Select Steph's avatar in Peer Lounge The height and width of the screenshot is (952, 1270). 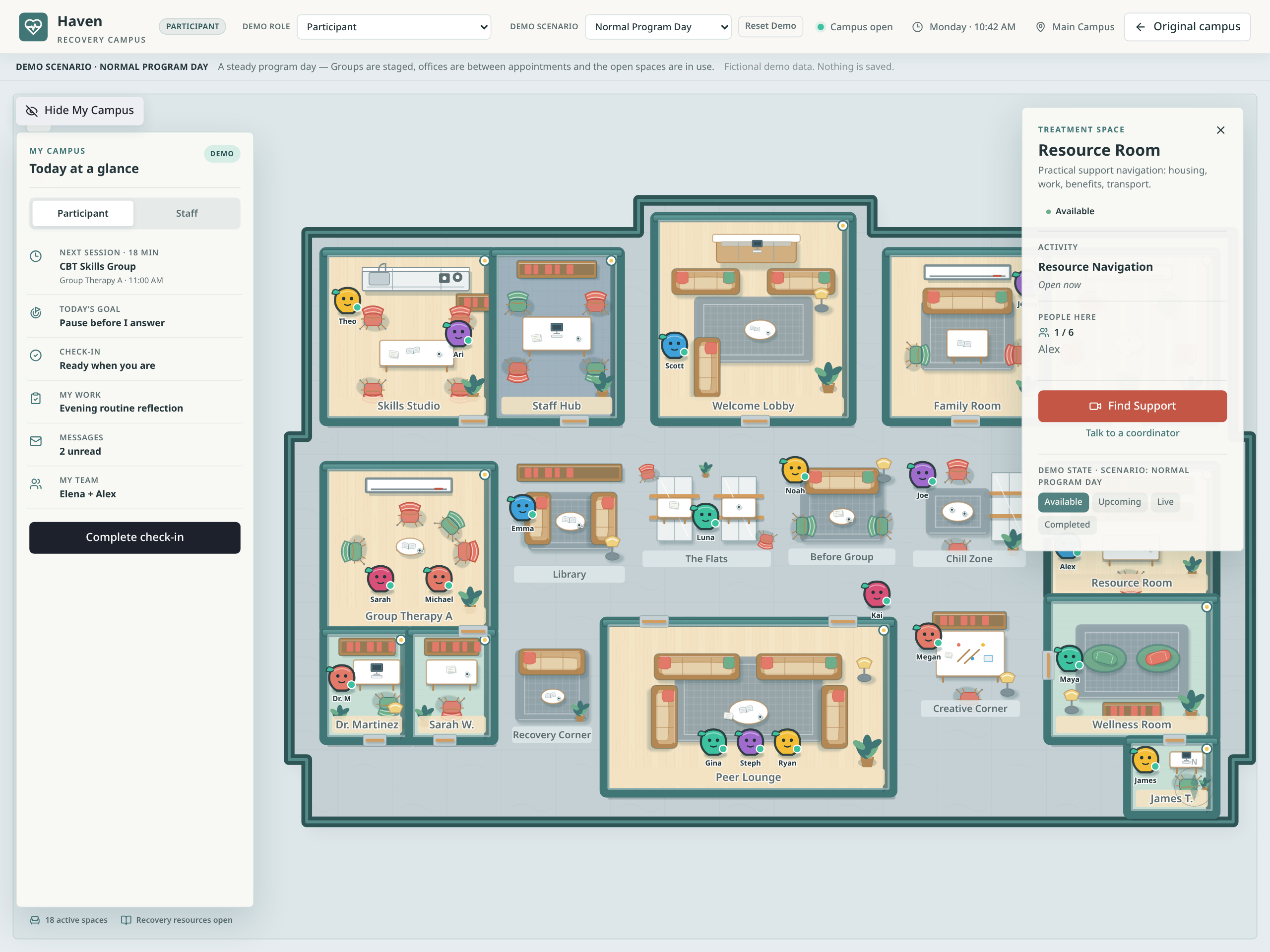[x=750, y=743]
